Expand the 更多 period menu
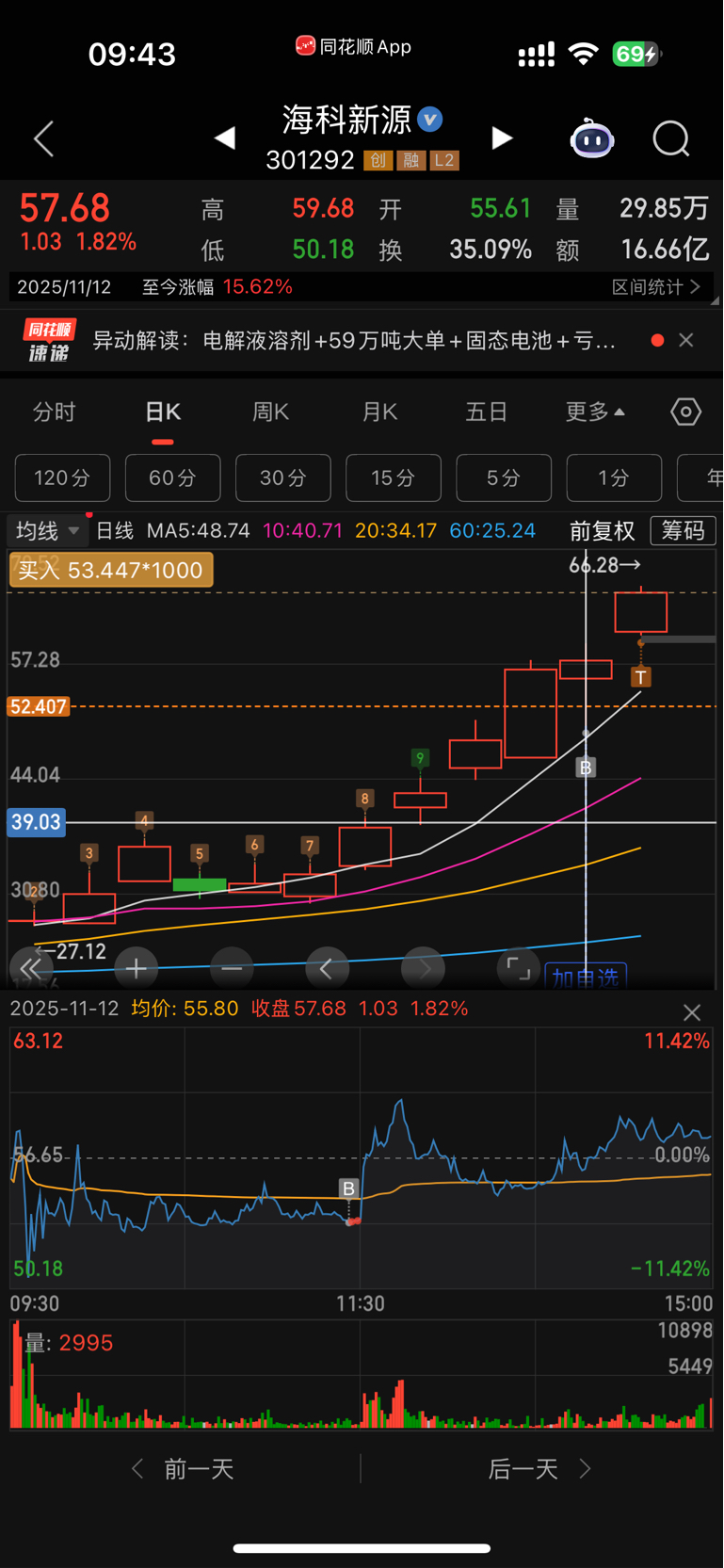724x1568 pixels. pyautogui.click(x=595, y=412)
